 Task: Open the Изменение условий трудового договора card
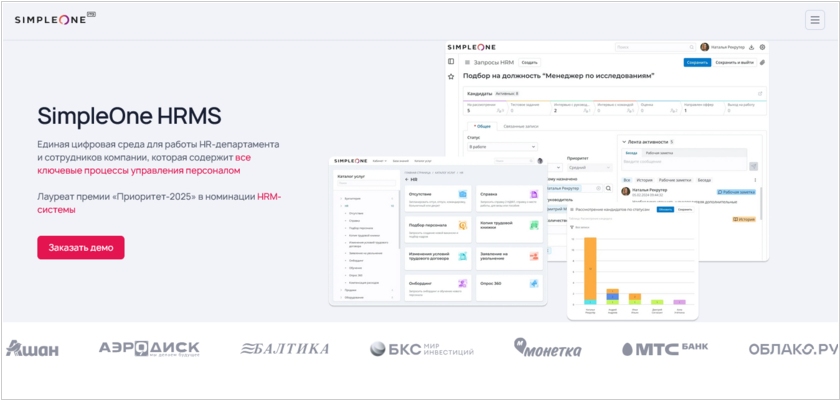click(438, 259)
